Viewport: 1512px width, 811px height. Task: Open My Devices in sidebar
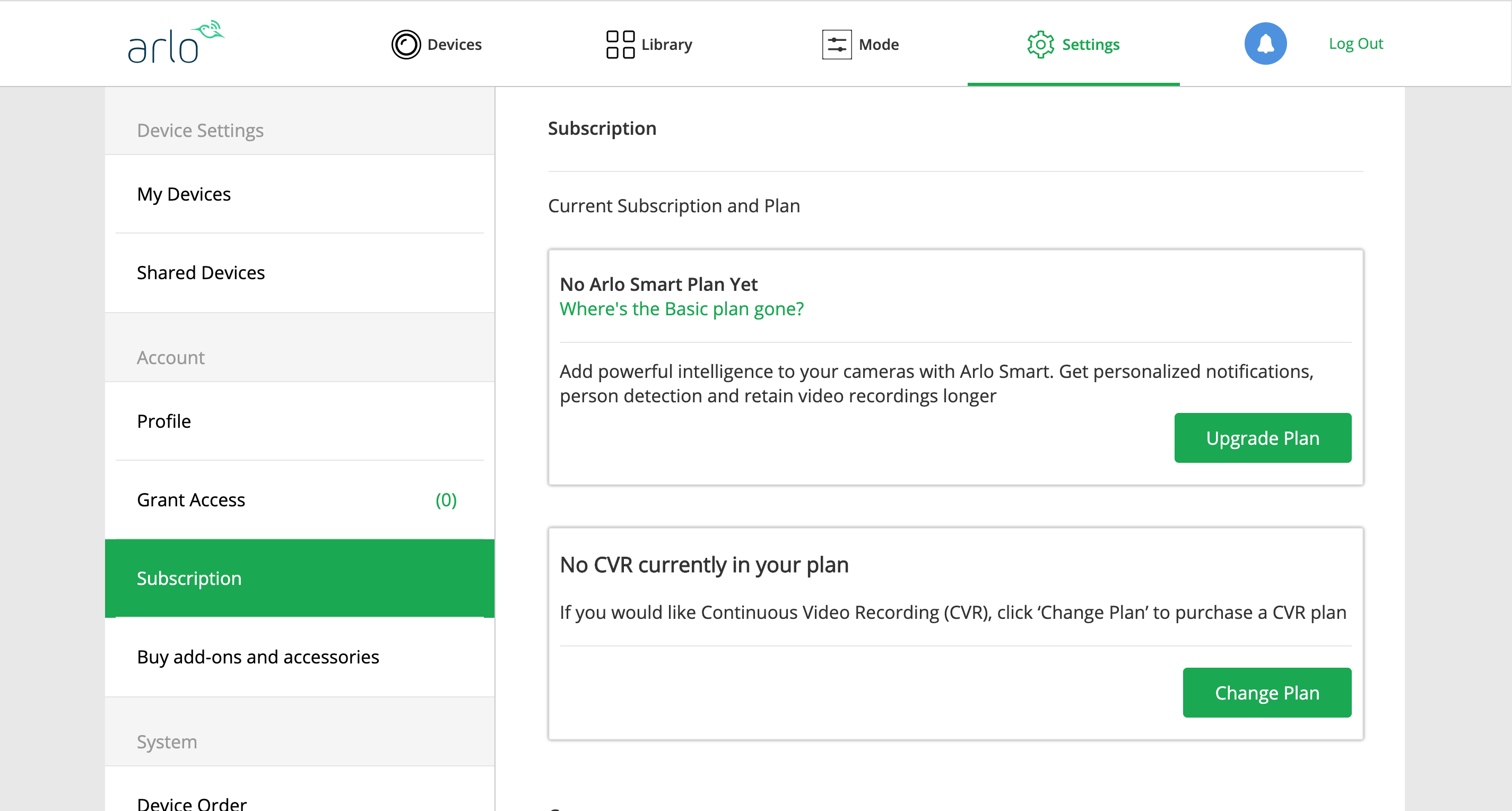point(184,194)
